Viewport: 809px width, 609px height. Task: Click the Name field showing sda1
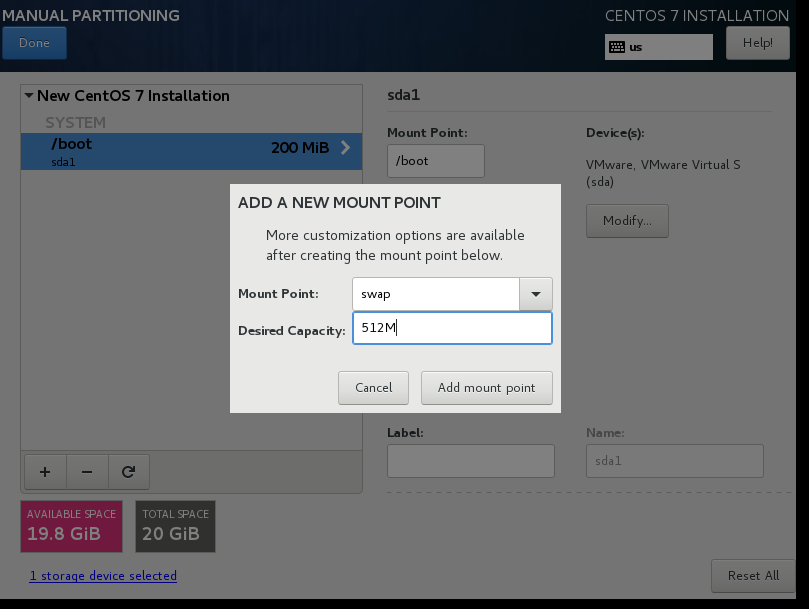pos(675,461)
